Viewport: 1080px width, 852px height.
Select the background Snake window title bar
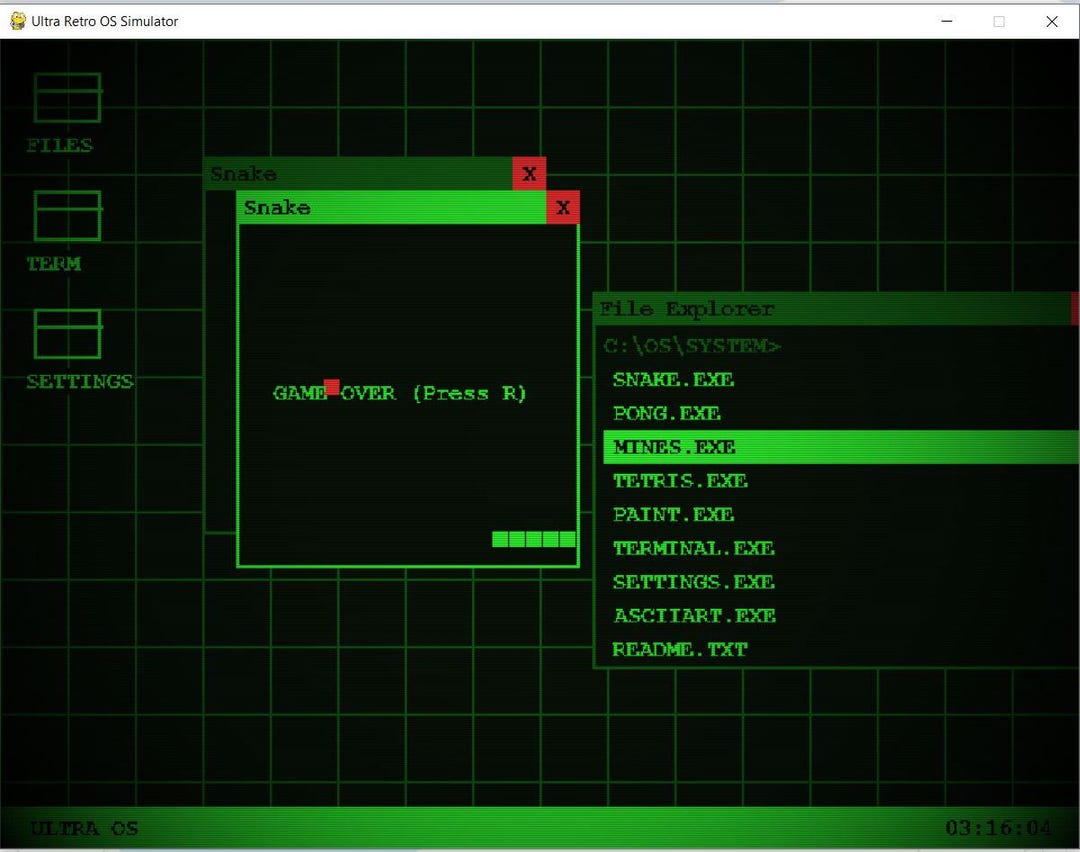[x=358, y=174]
